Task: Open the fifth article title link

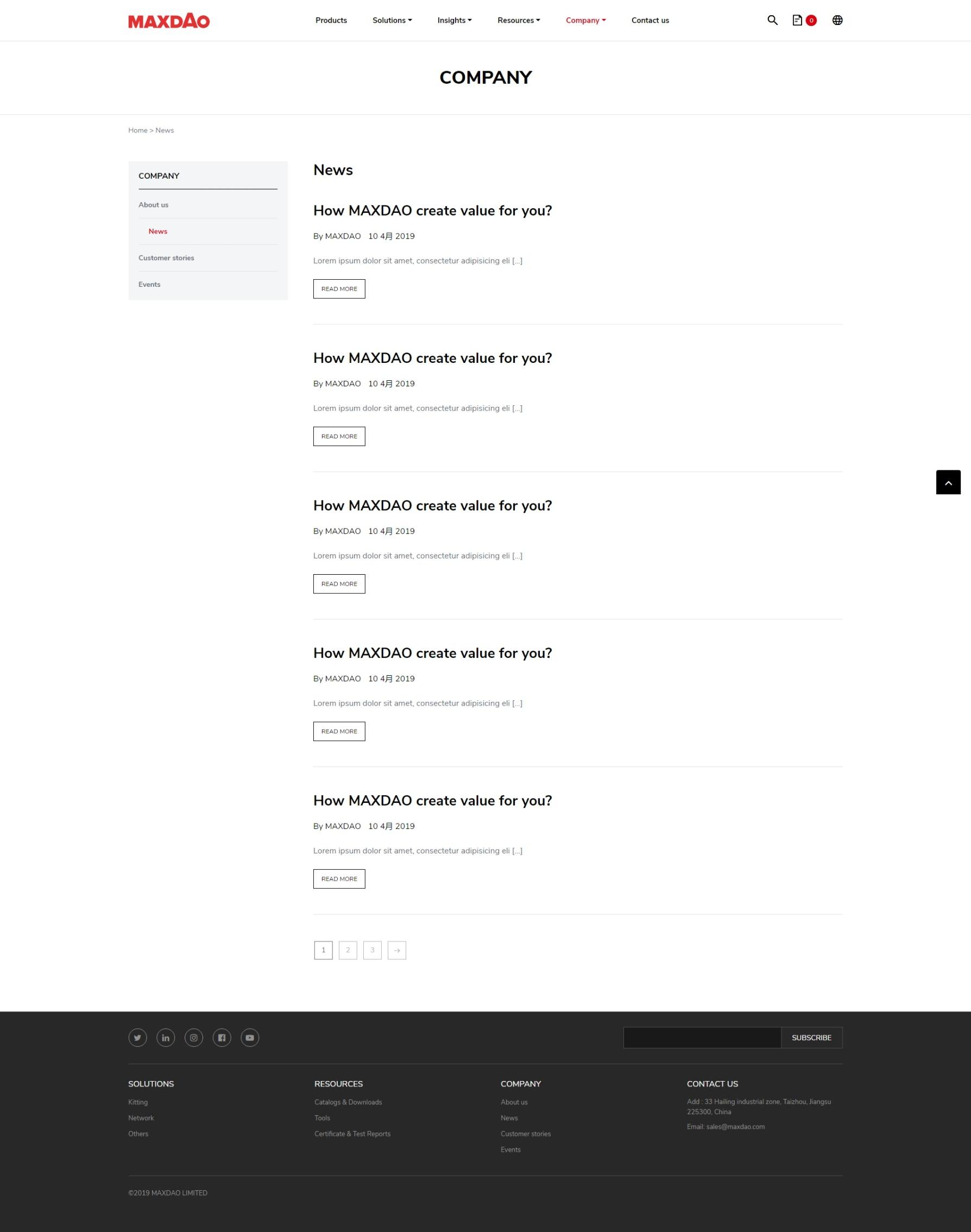Action: (433, 801)
